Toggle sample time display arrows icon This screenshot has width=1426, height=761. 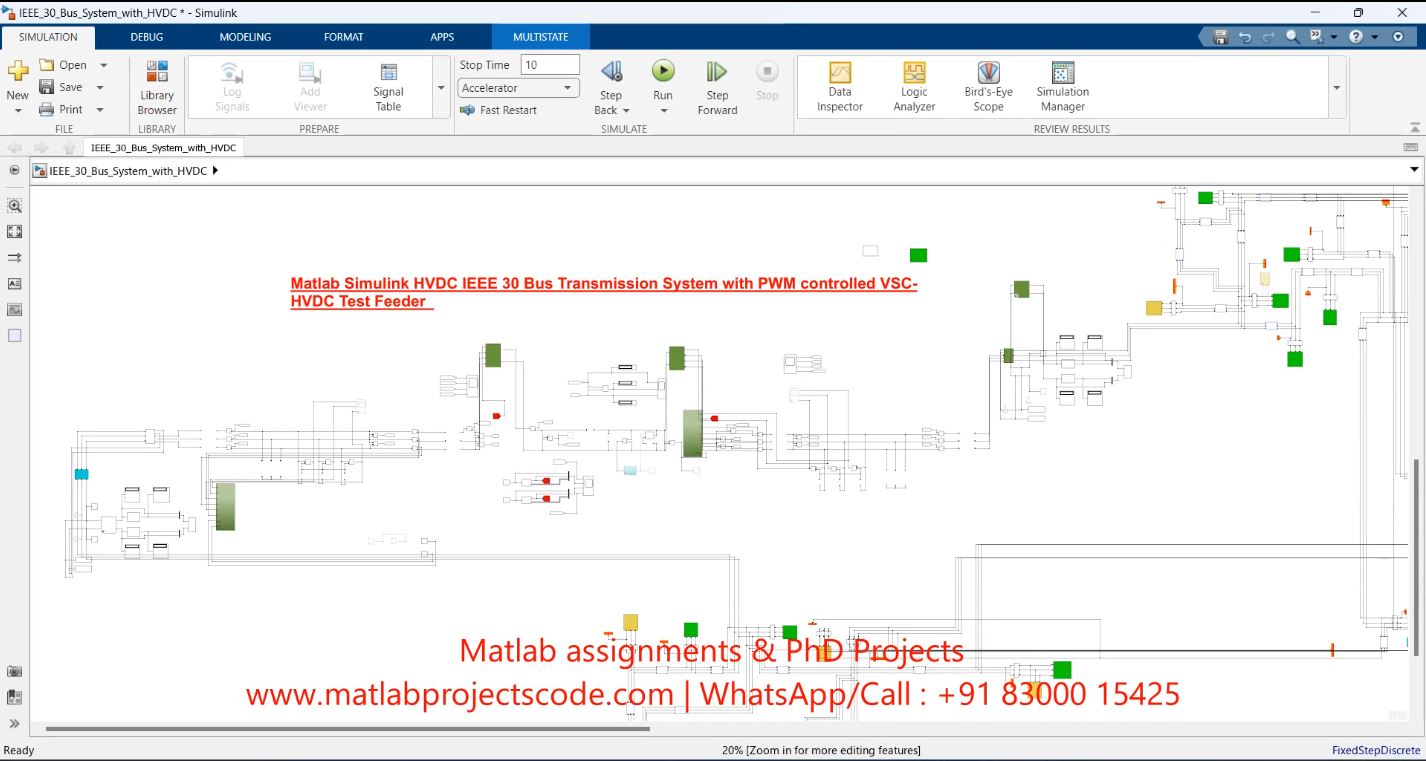pos(14,257)
